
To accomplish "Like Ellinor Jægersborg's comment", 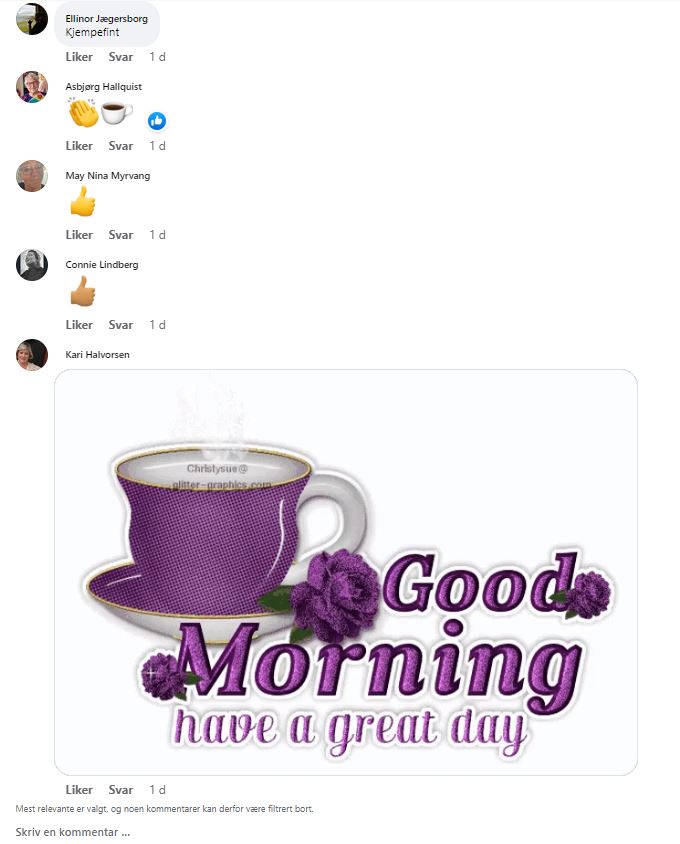I will [79, 57].
